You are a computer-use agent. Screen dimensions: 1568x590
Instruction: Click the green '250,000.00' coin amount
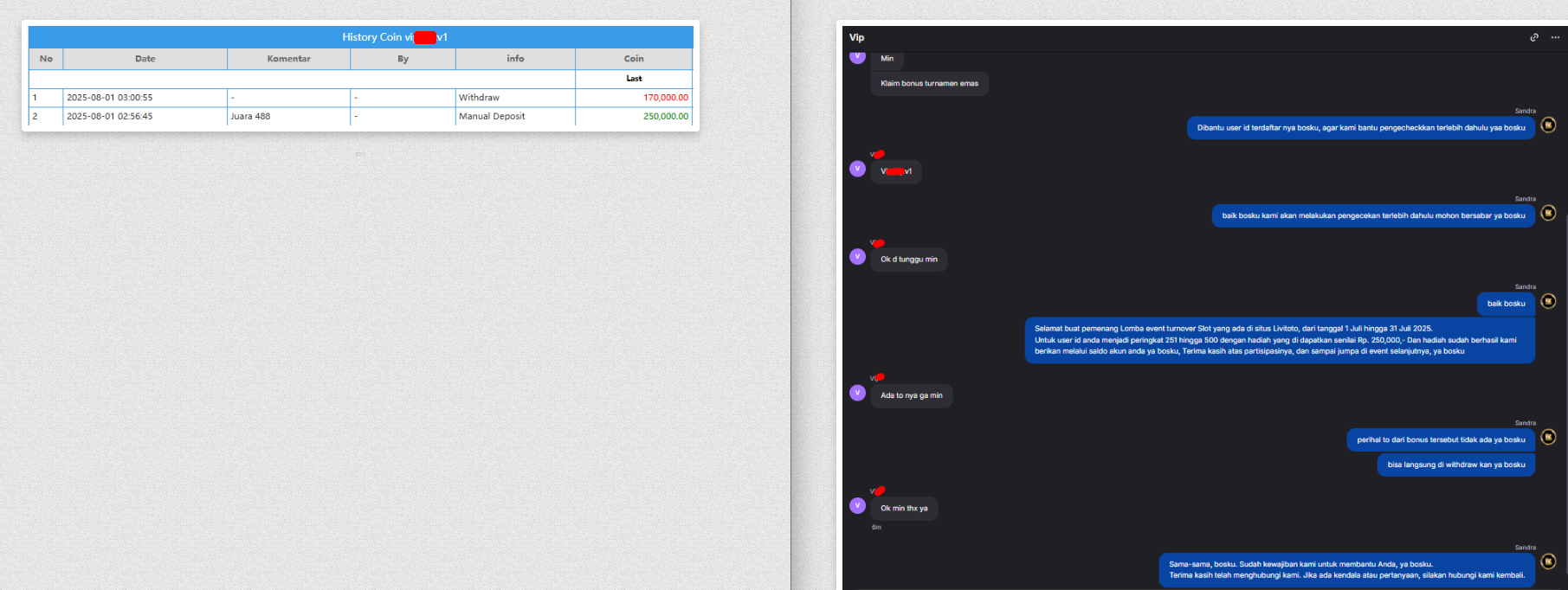(666, 116)
